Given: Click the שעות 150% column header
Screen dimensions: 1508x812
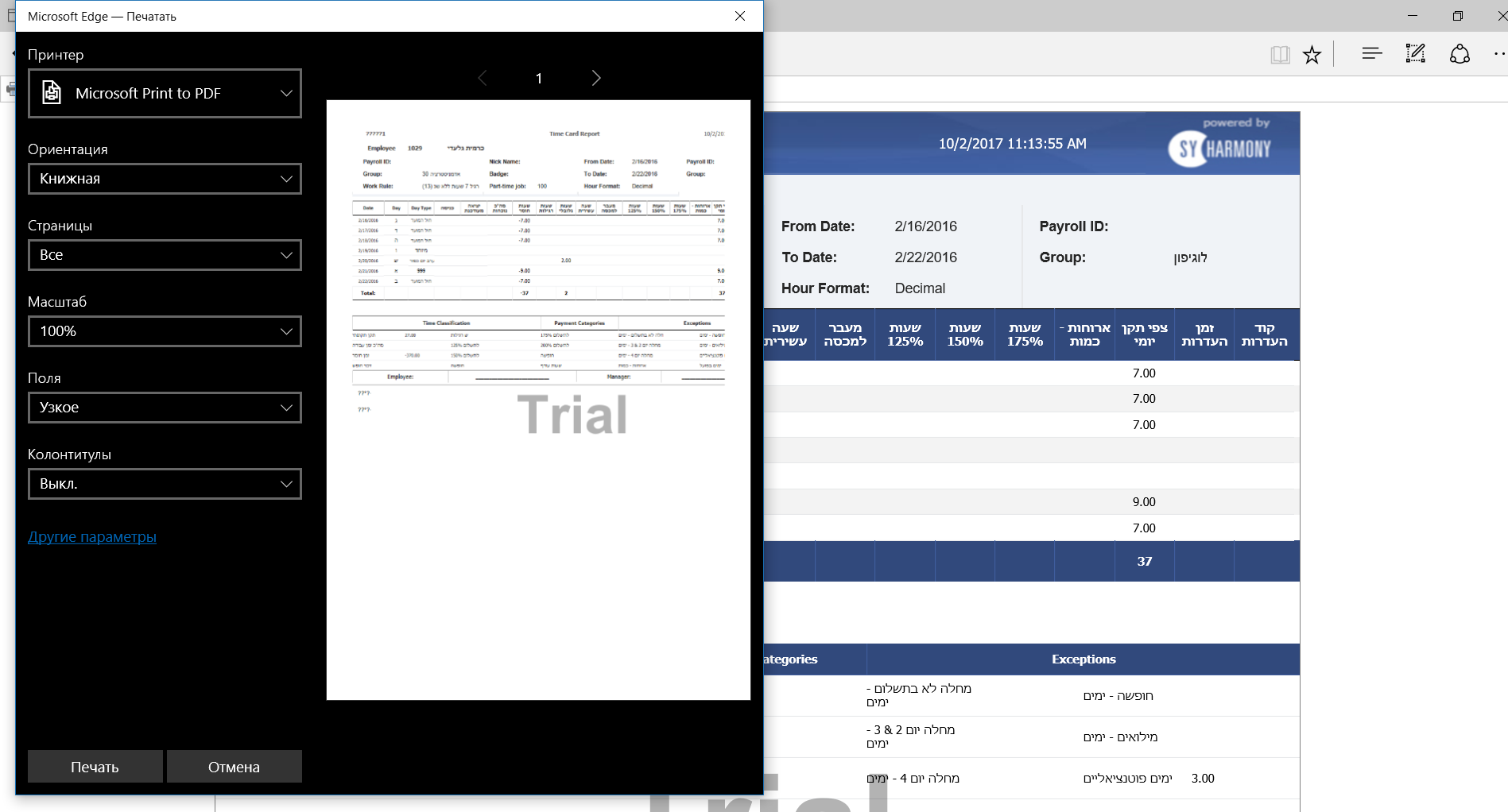Looking at the screenshot, I should click(x=965, y=334).
